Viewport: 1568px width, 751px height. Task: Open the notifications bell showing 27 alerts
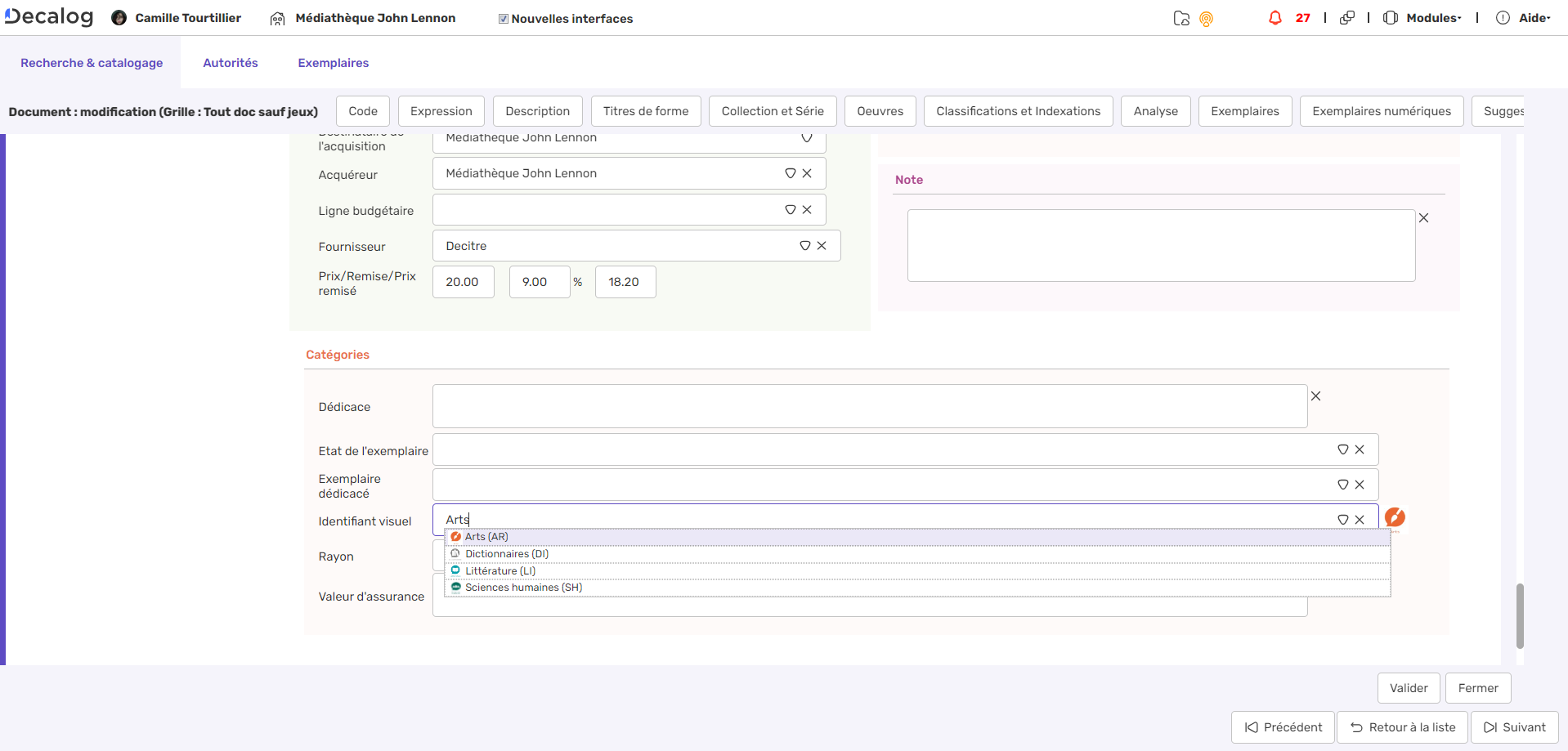point(1275,17)
